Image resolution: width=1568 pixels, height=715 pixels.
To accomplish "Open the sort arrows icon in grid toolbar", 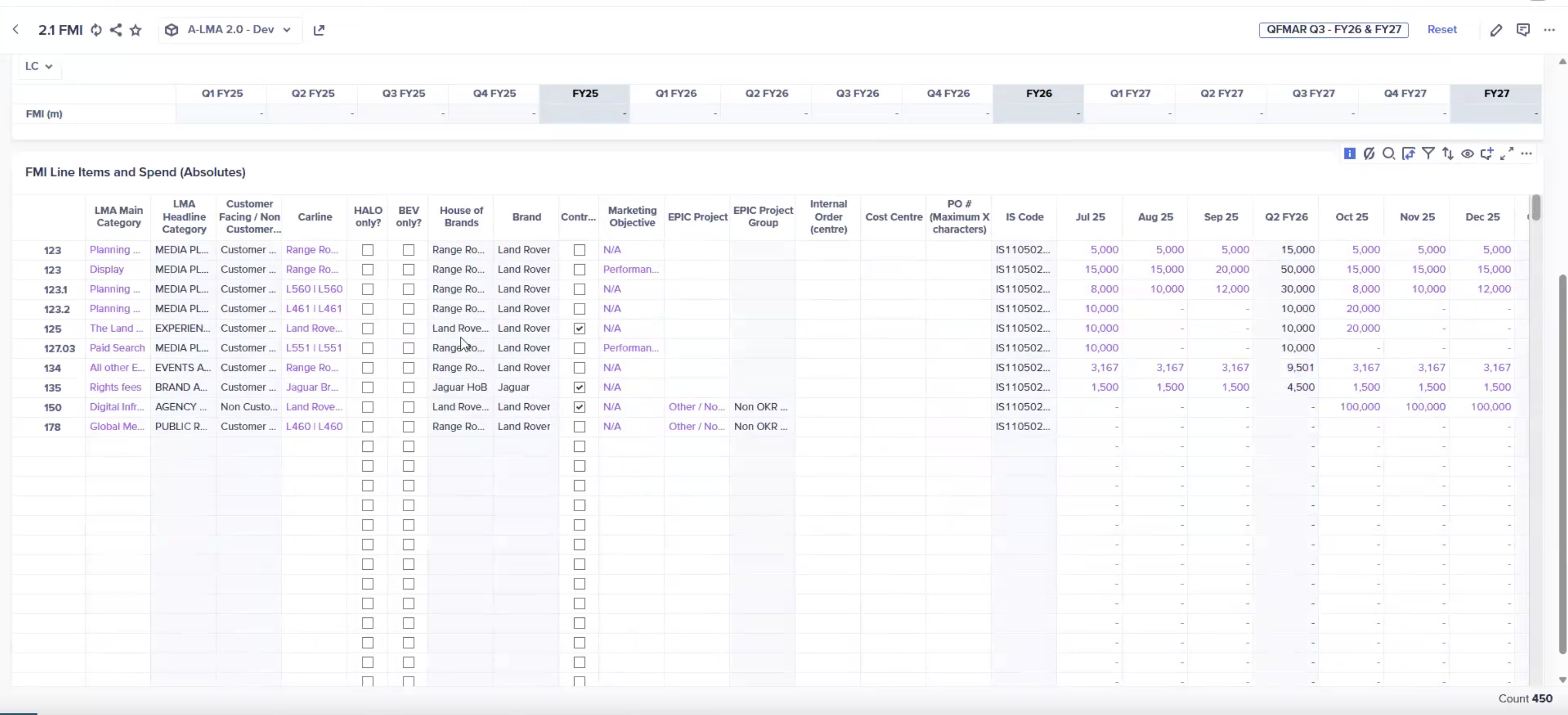I will point(1448,154).
